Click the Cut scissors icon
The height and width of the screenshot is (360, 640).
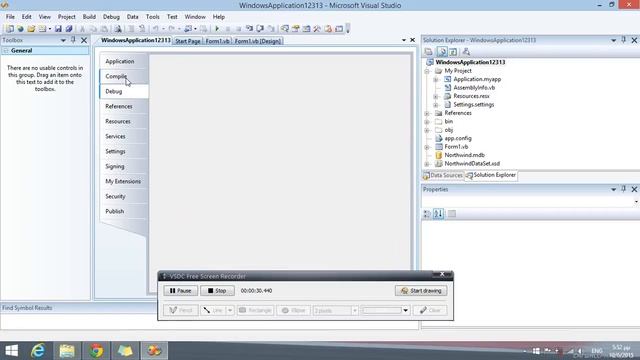pyautogui.click(x=82, y=29)
